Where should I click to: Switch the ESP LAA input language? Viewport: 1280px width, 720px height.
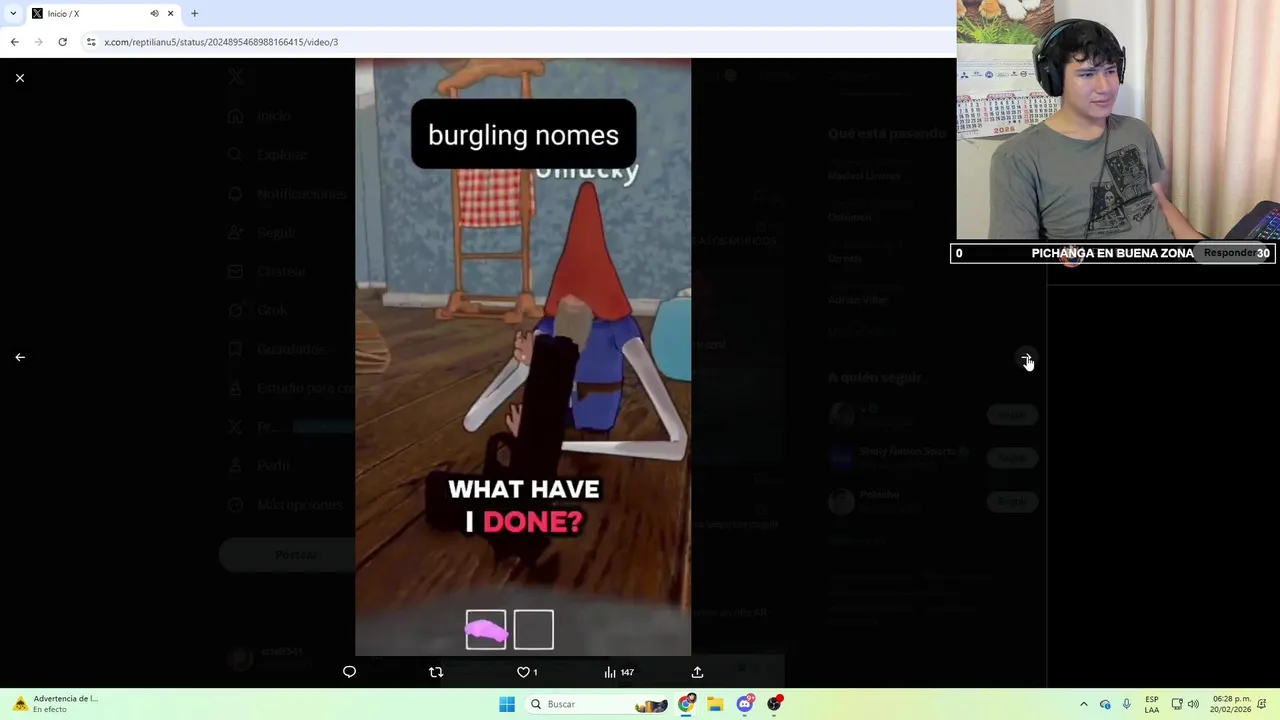click(x=1152, y=704)
